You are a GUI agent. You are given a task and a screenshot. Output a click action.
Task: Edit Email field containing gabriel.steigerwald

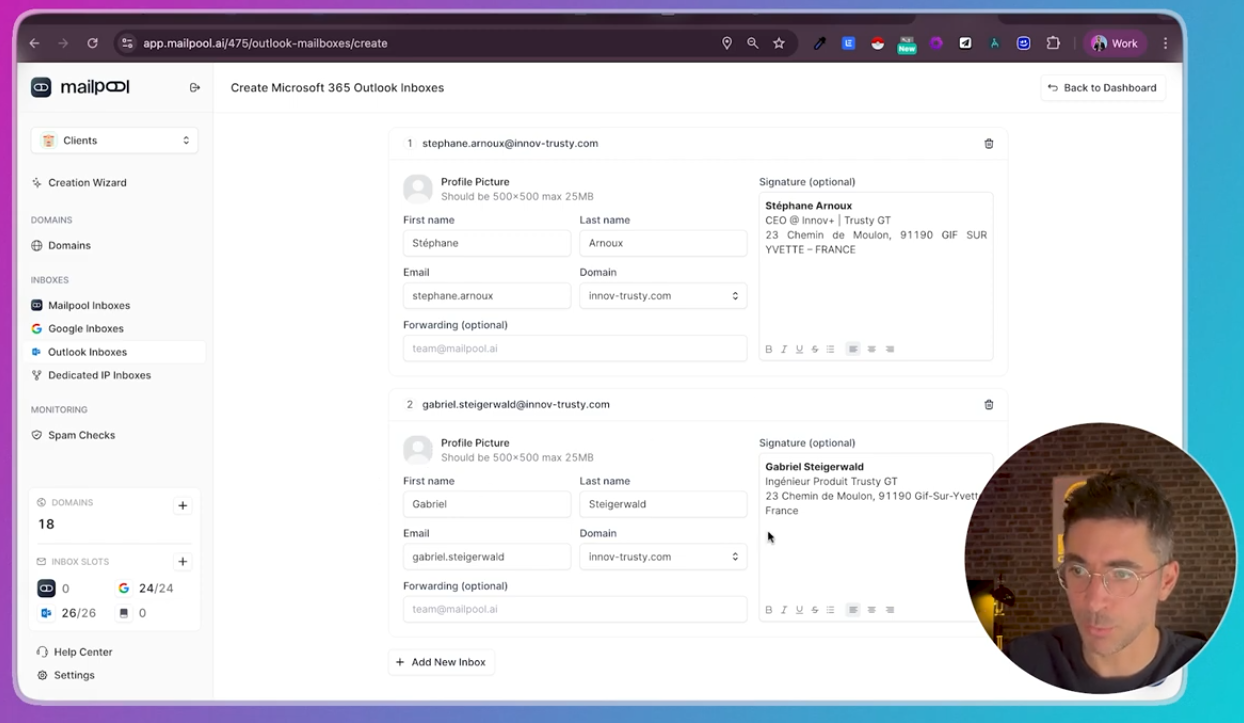pos(487,557)
